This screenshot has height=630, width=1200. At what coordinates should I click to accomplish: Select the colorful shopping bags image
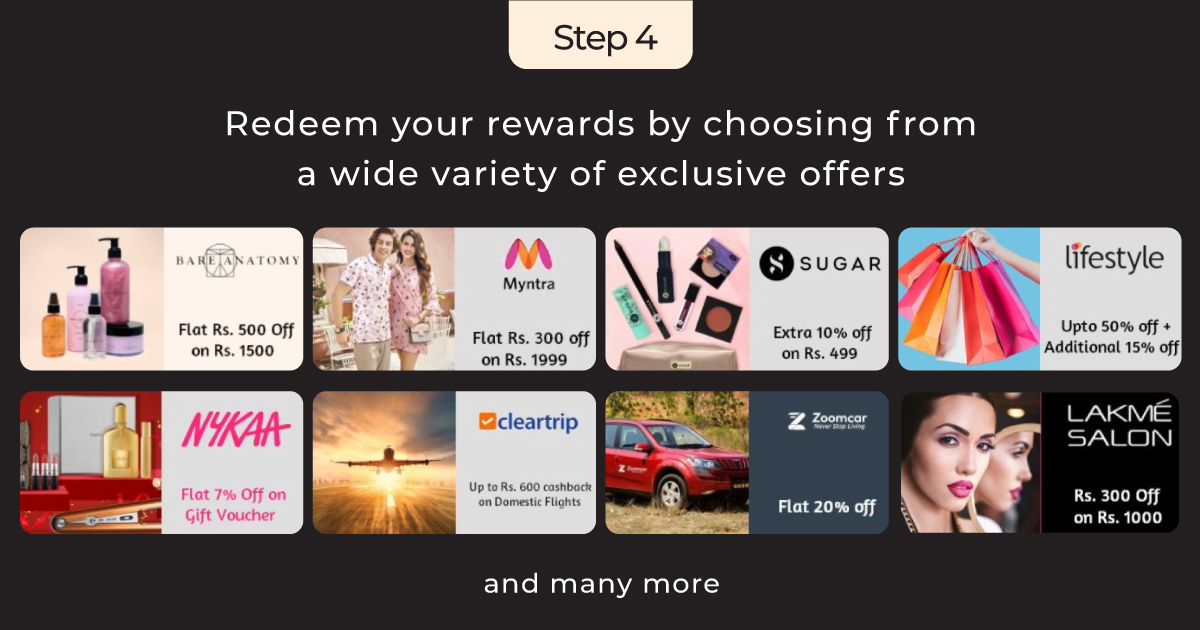tap(970, 299)
